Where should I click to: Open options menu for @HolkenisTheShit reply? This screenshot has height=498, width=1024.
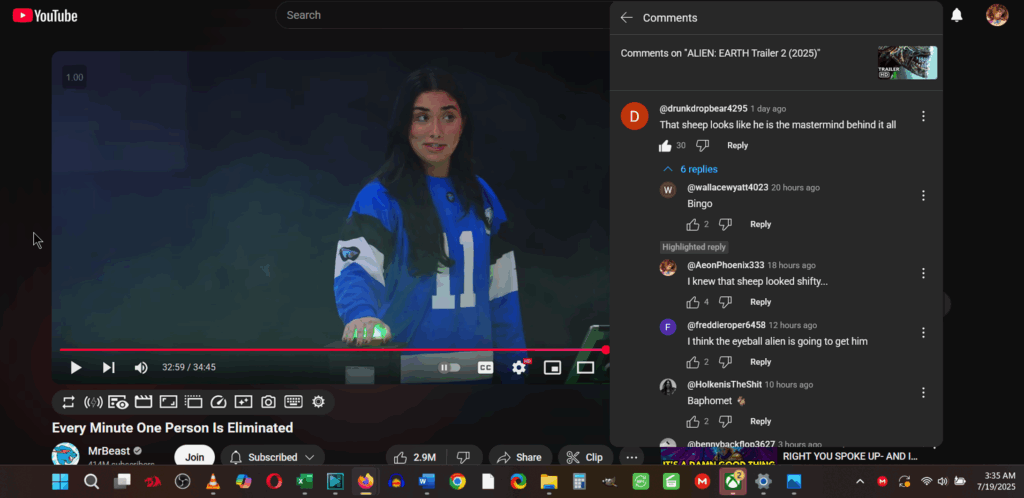pyautogui.click(x=923, y=392)
